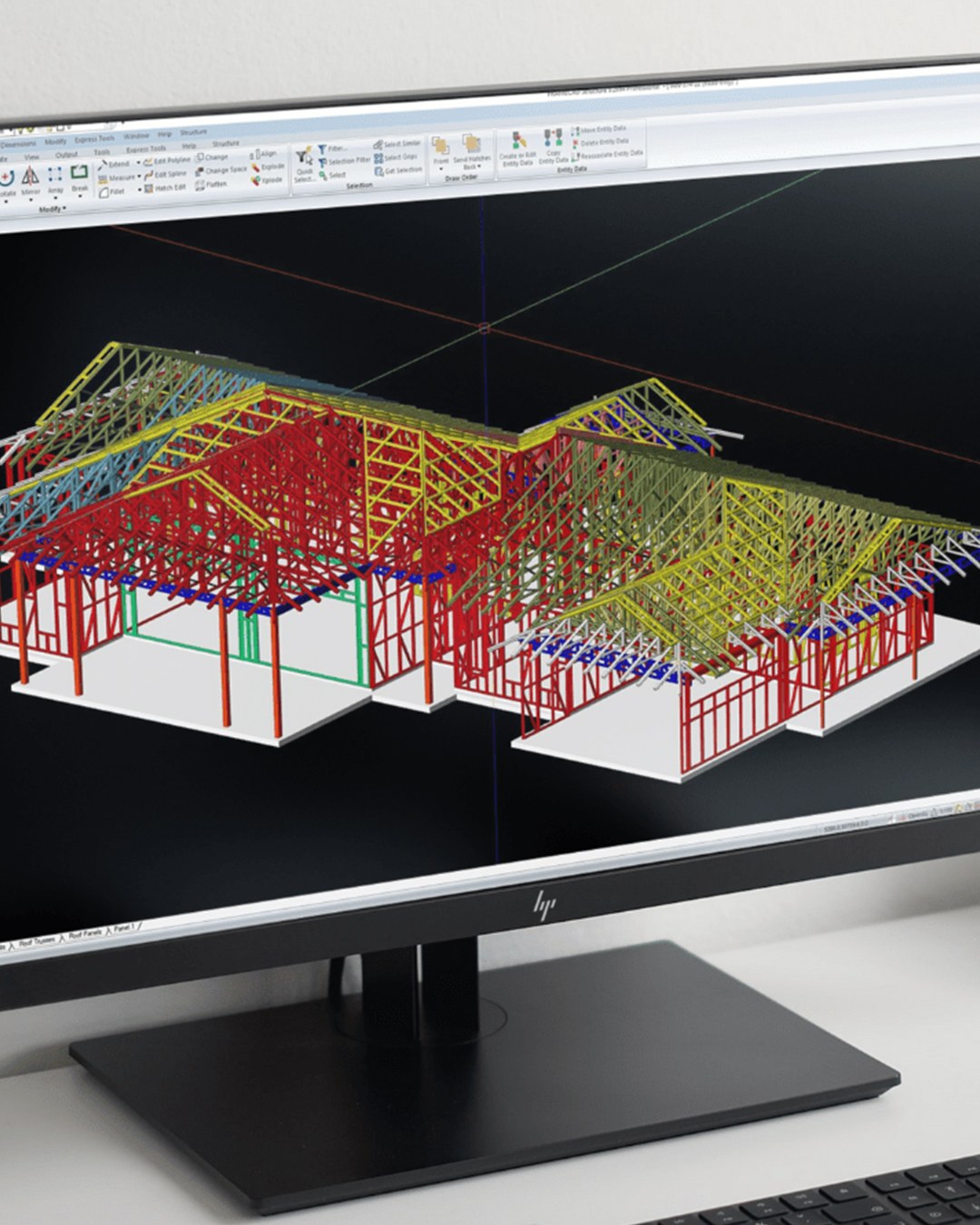Open Selection Filter
980x1225 pixels.
(344, 161)
